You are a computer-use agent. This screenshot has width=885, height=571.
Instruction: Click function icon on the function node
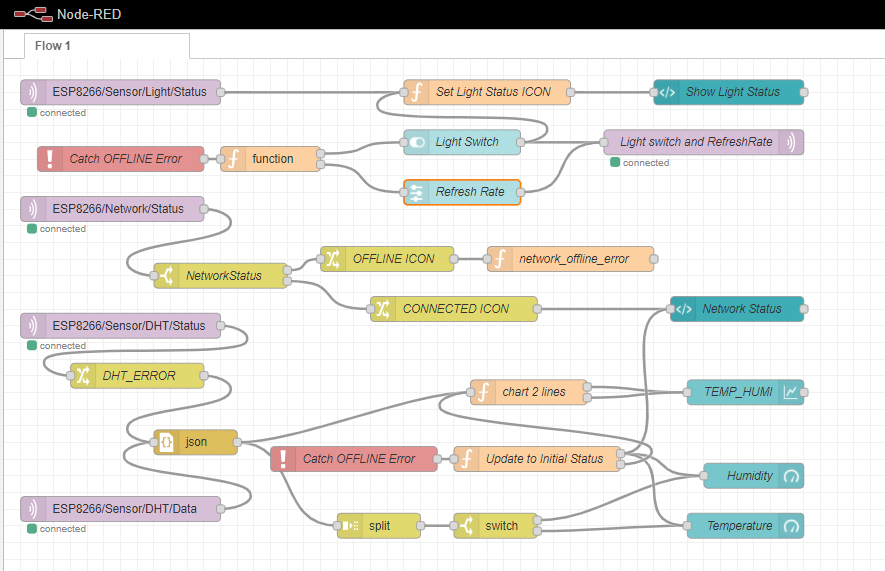click(x=233, y=159)
